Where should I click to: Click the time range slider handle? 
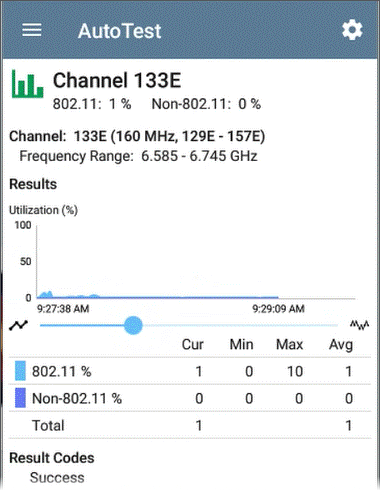click(133, 325)
